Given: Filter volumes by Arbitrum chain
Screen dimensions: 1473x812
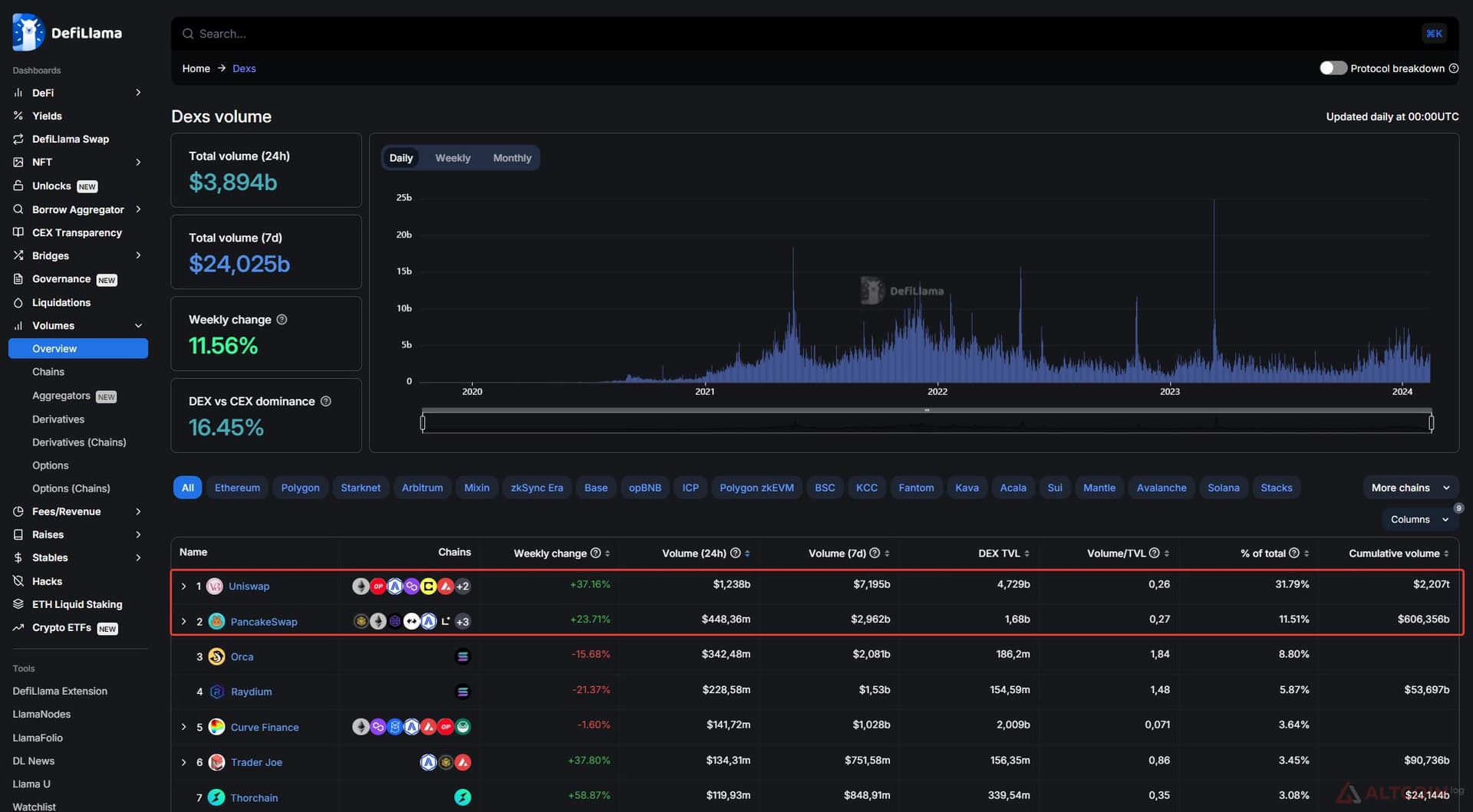Looking at the screenshot, I should click(x=422, y=488).
